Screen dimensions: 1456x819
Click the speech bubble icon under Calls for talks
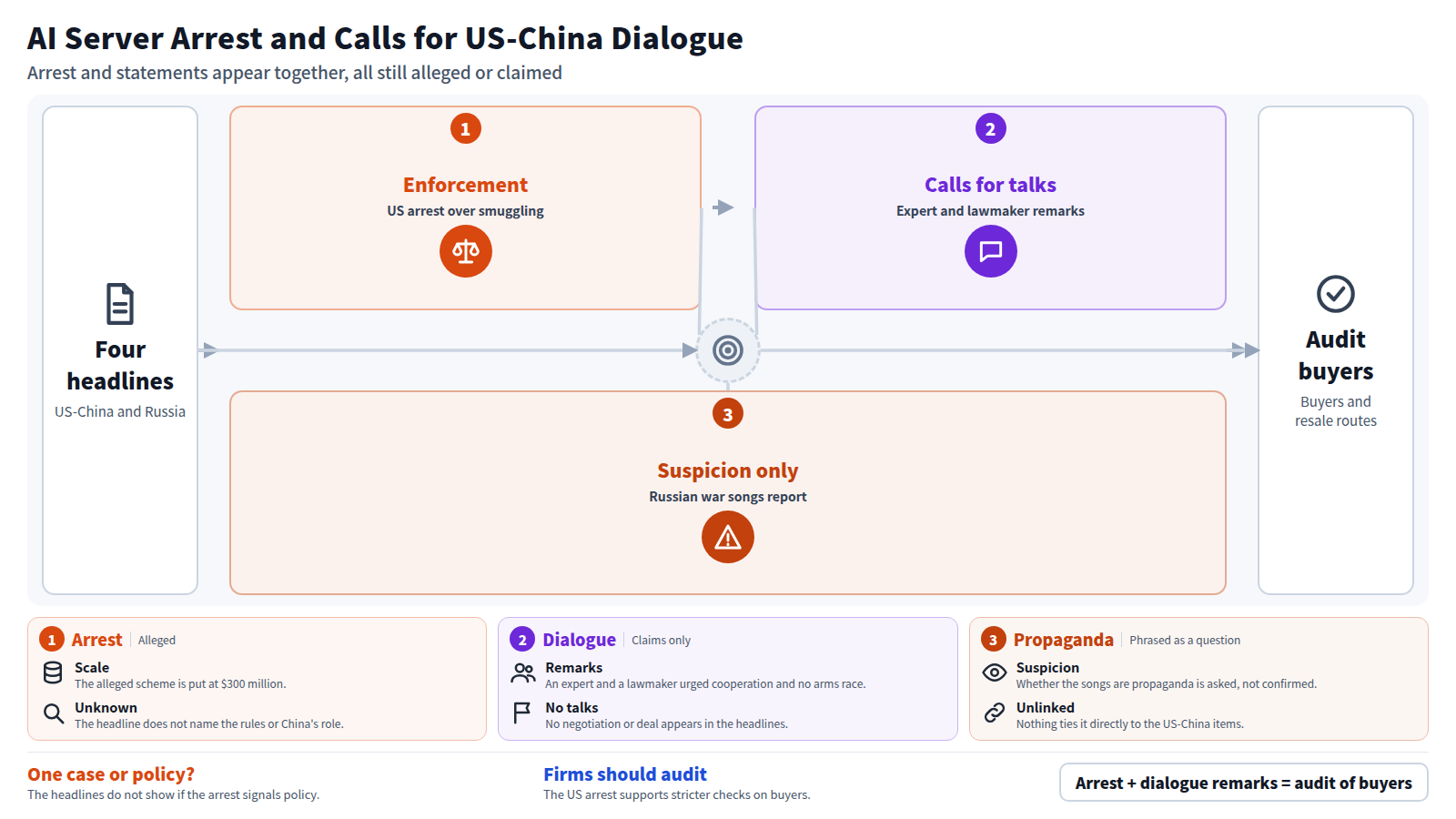pos(991,251)
